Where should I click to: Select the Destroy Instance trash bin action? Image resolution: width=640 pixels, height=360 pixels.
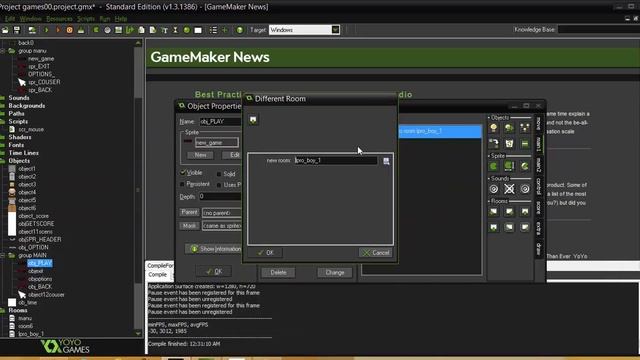[x=509, y=143]
